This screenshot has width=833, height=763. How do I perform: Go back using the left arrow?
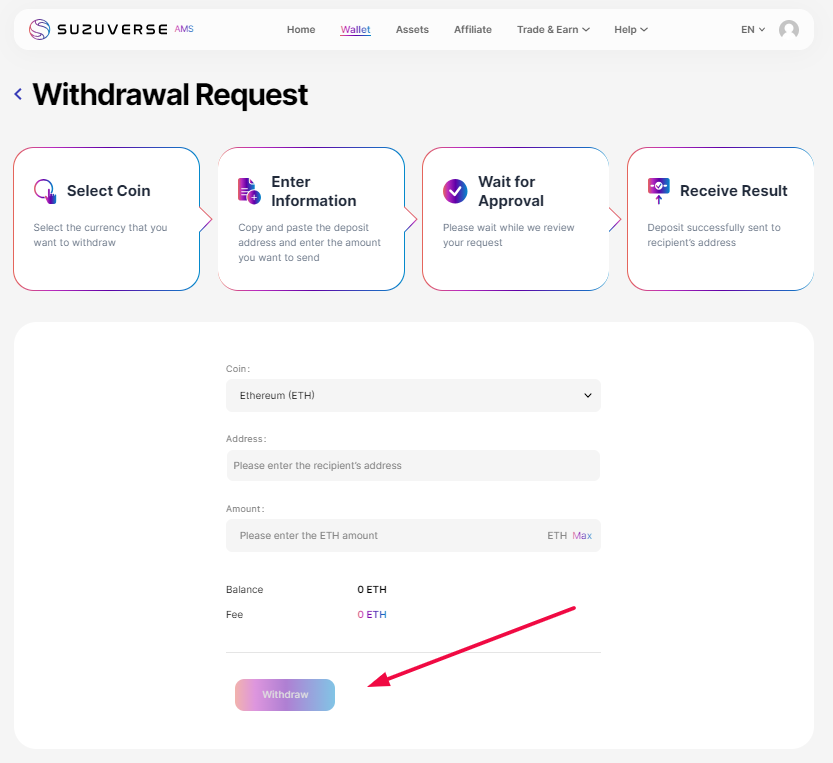[x=18, y=94]
